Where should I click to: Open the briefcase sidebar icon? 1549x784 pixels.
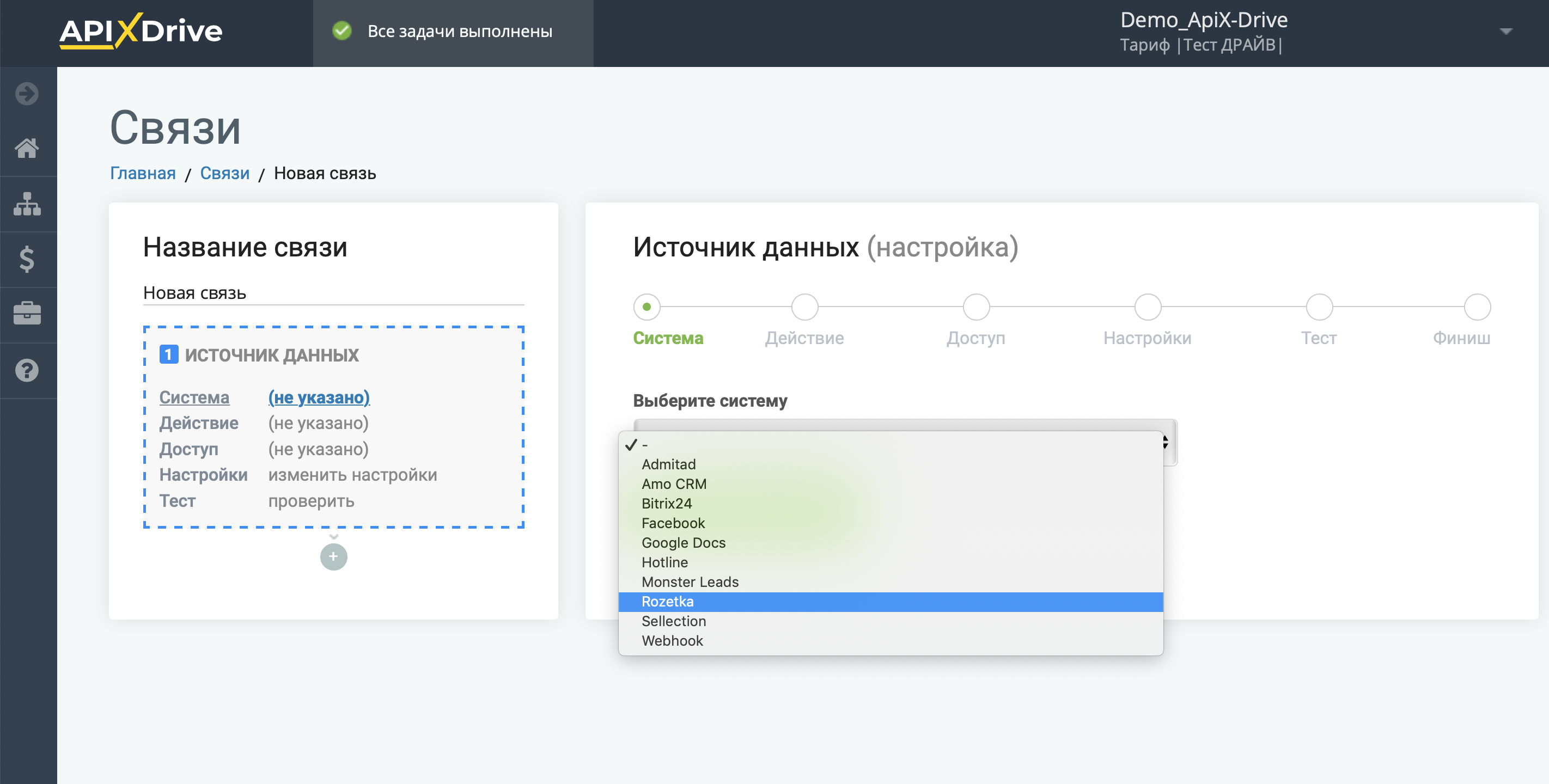click(27, 313)
